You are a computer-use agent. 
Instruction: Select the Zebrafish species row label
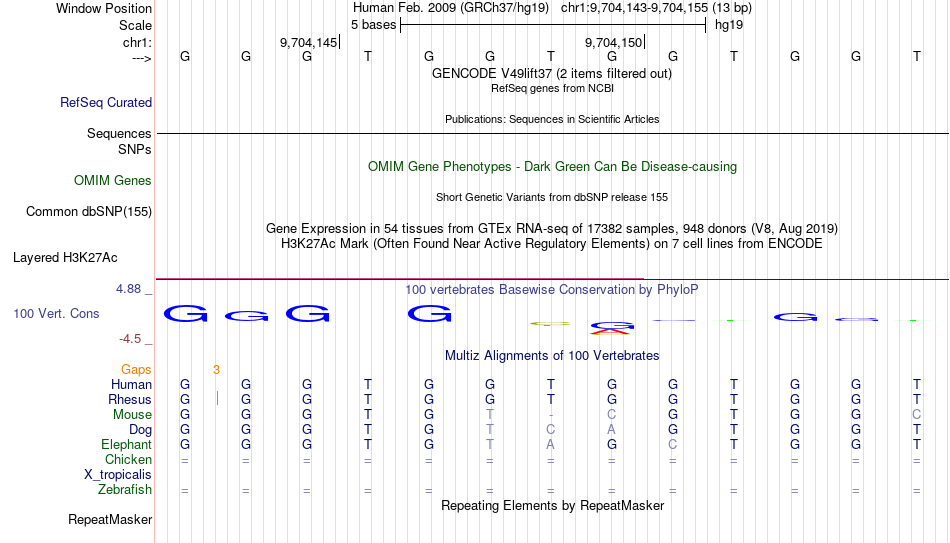[125, 489]
